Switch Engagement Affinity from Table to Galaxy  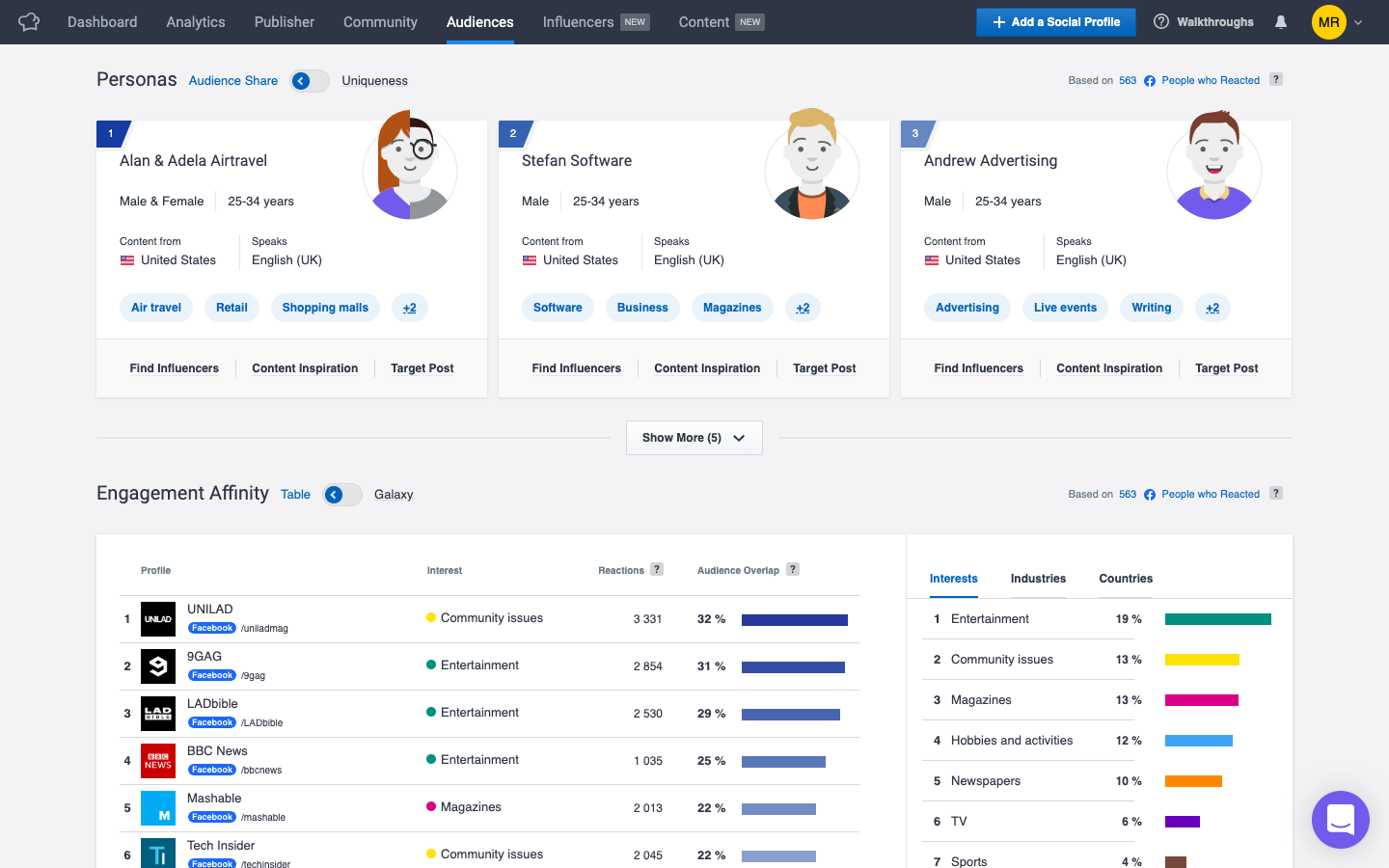pos(341,494)
